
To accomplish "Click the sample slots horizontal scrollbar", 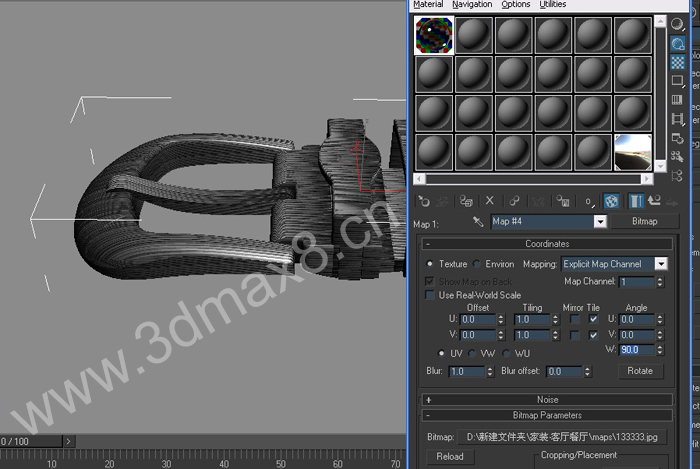I will (x=533, y=179).
